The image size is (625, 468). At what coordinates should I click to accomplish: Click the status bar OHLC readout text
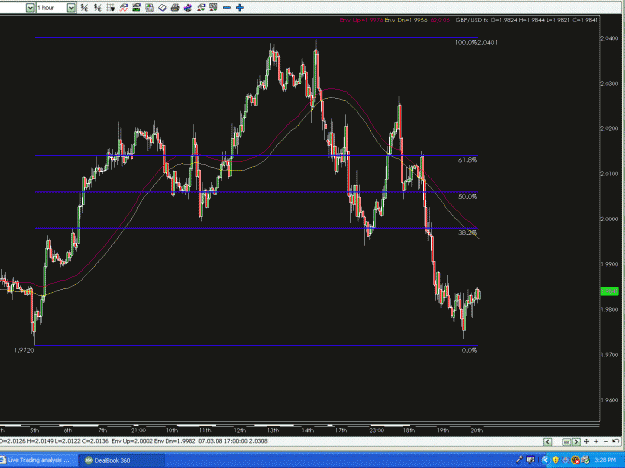coord(134,441)
